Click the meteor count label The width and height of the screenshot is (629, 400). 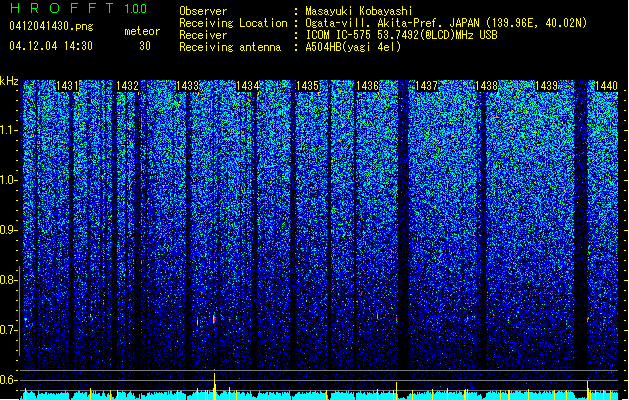(142, 31)
